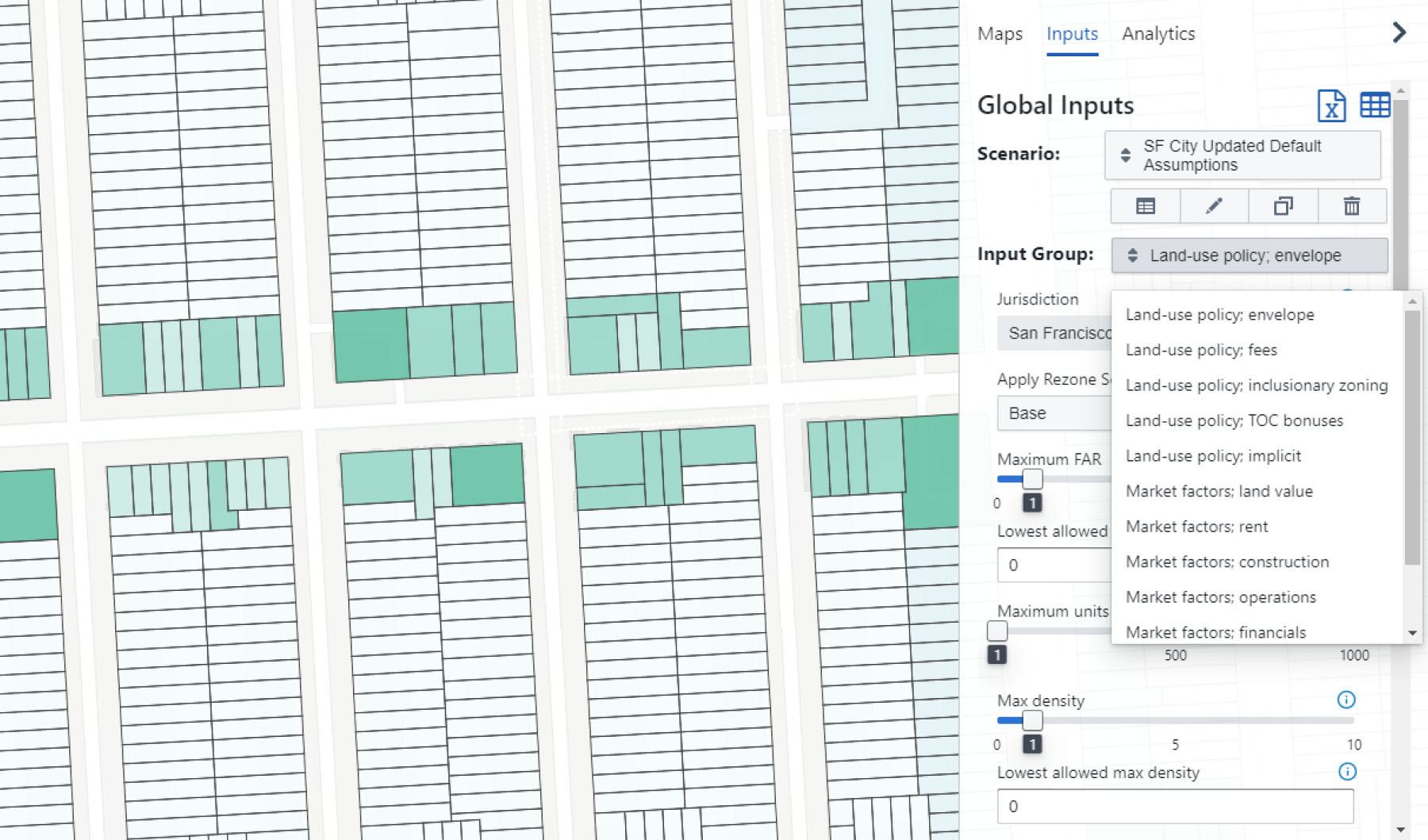This screenshot has width=1428, height=840.
Task: Click the Lowest allowed max density field
Action: click(x=1174, y=807)
